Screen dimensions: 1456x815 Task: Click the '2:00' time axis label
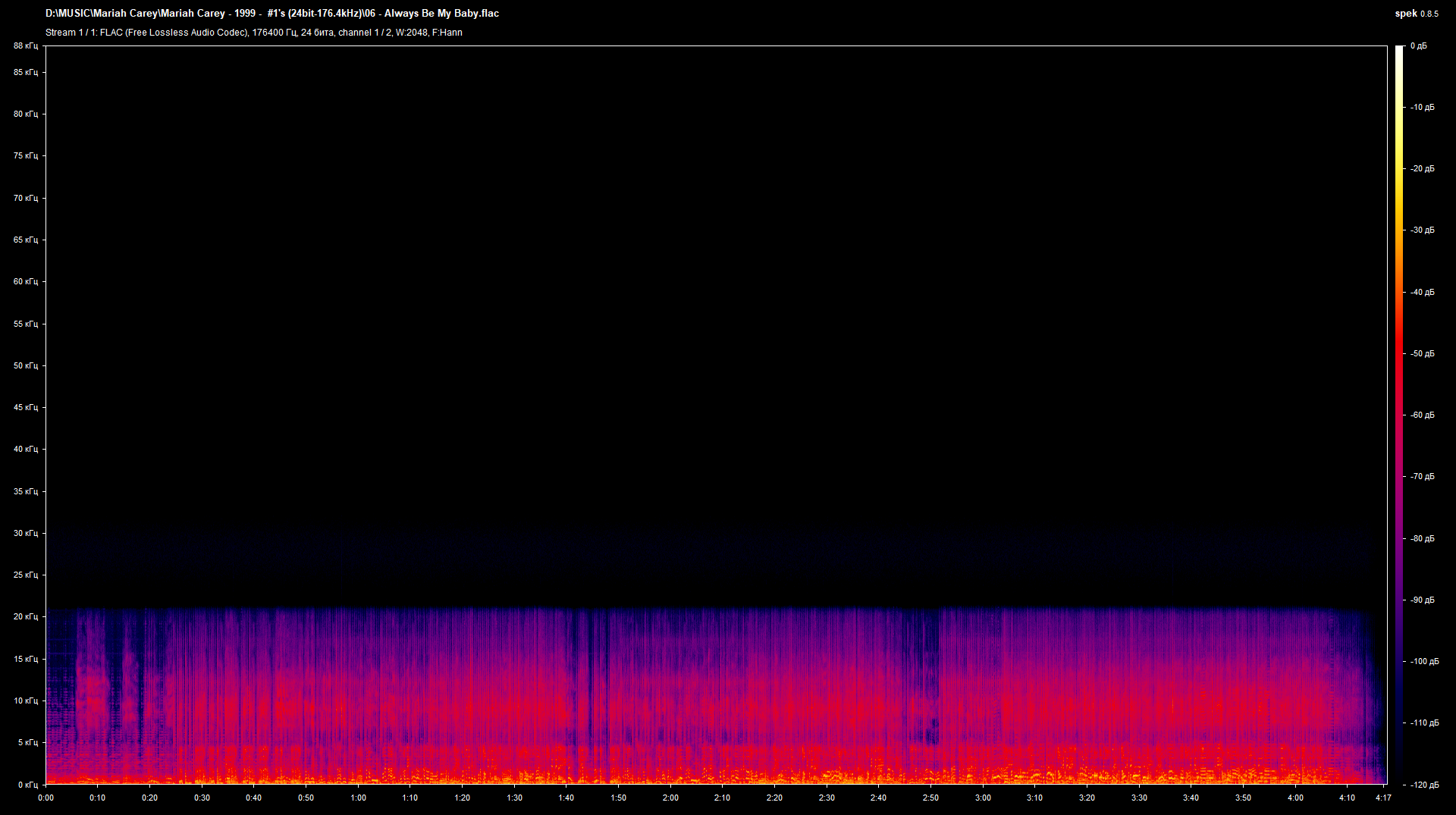(x=671, y=798)
